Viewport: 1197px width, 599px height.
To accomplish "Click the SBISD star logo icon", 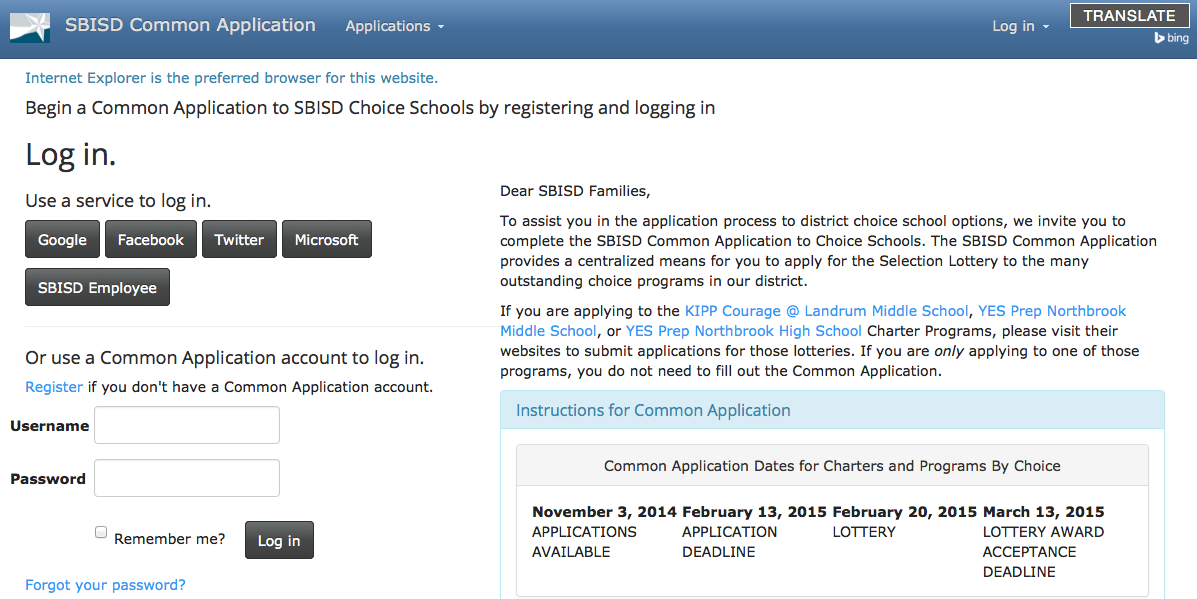I will [30, 27].
